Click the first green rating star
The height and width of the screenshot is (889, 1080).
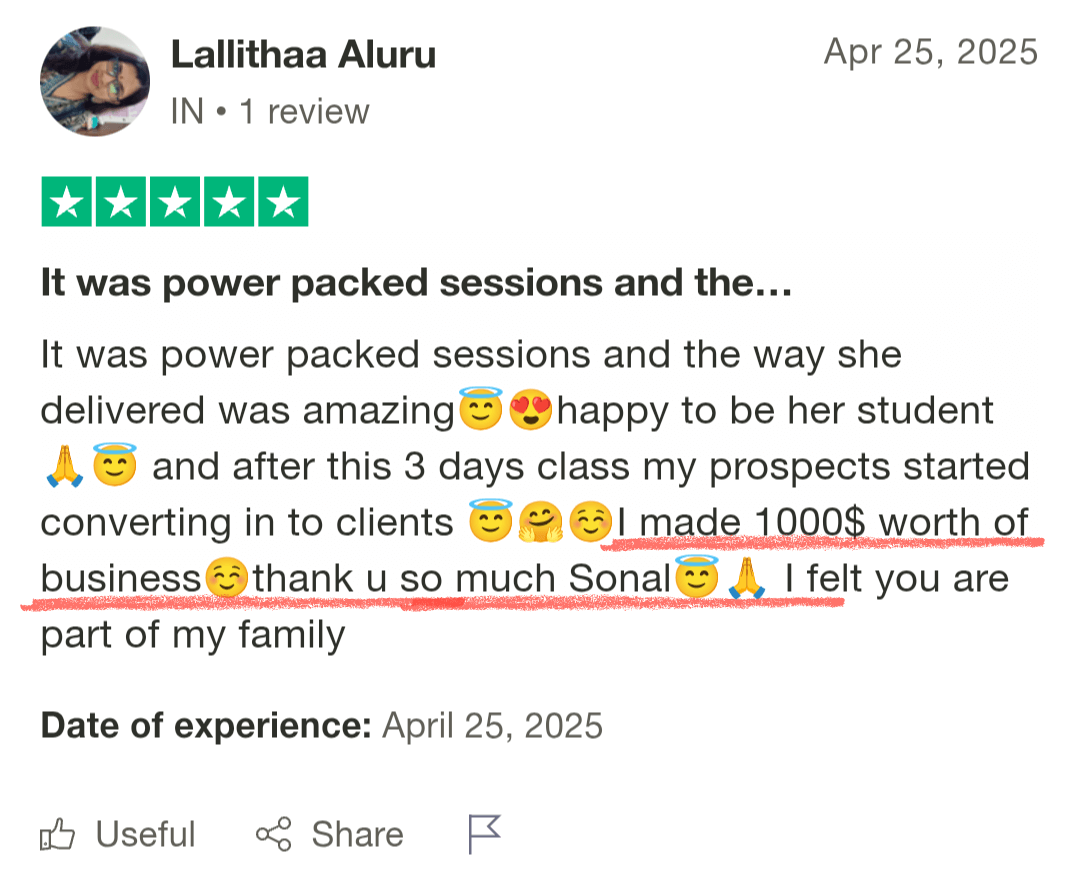tap(68, 203)
